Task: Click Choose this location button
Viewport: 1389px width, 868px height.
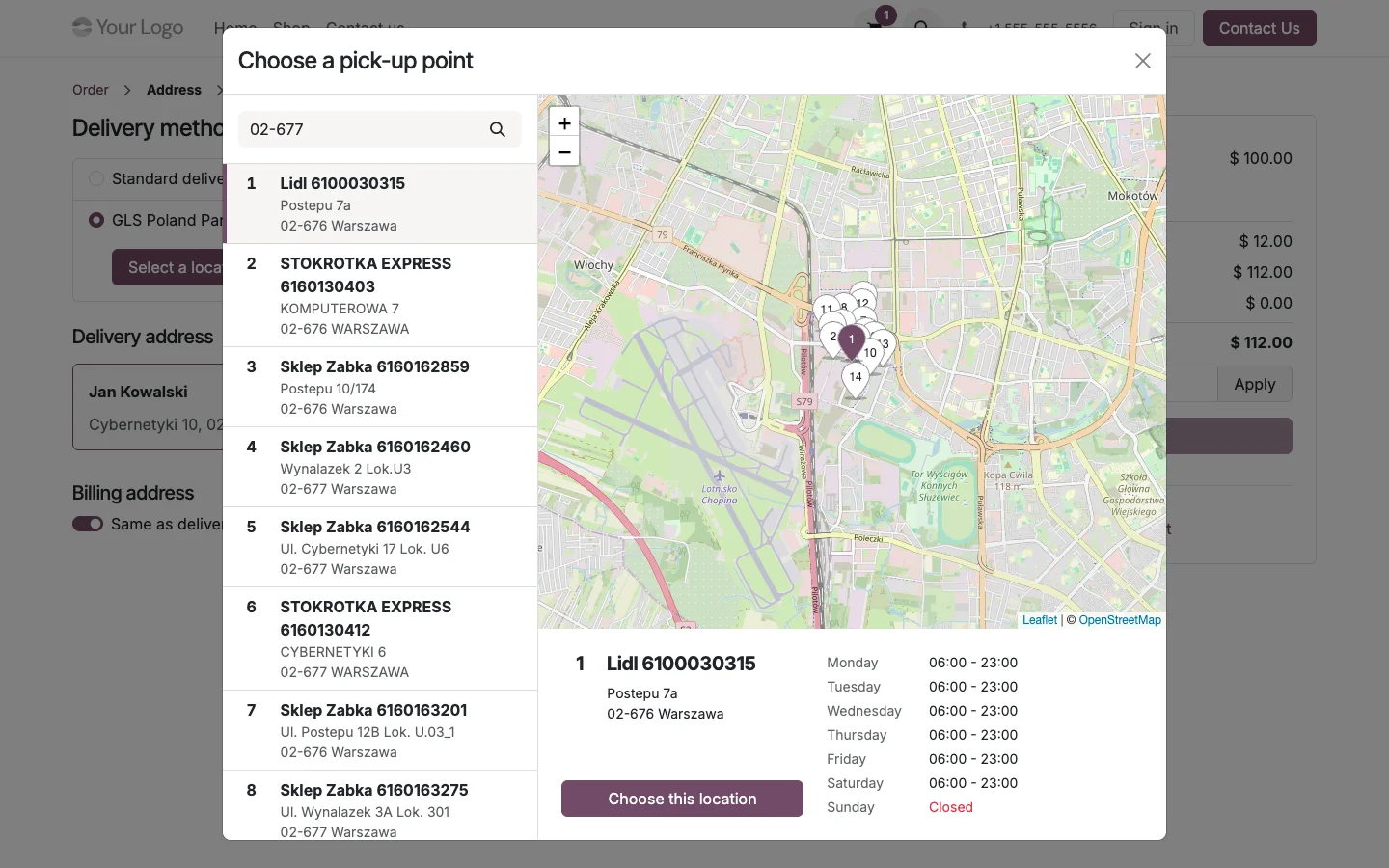Action: pos(682,799)
